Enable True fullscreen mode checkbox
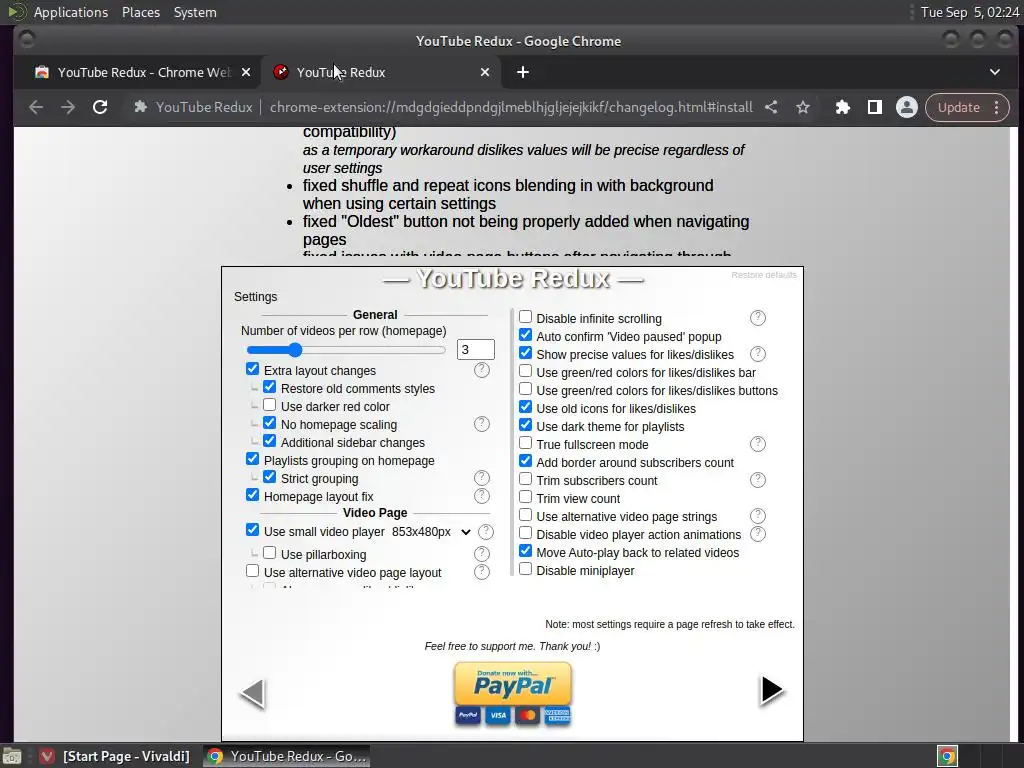The image size is (1024, 768). click(526, 443)
